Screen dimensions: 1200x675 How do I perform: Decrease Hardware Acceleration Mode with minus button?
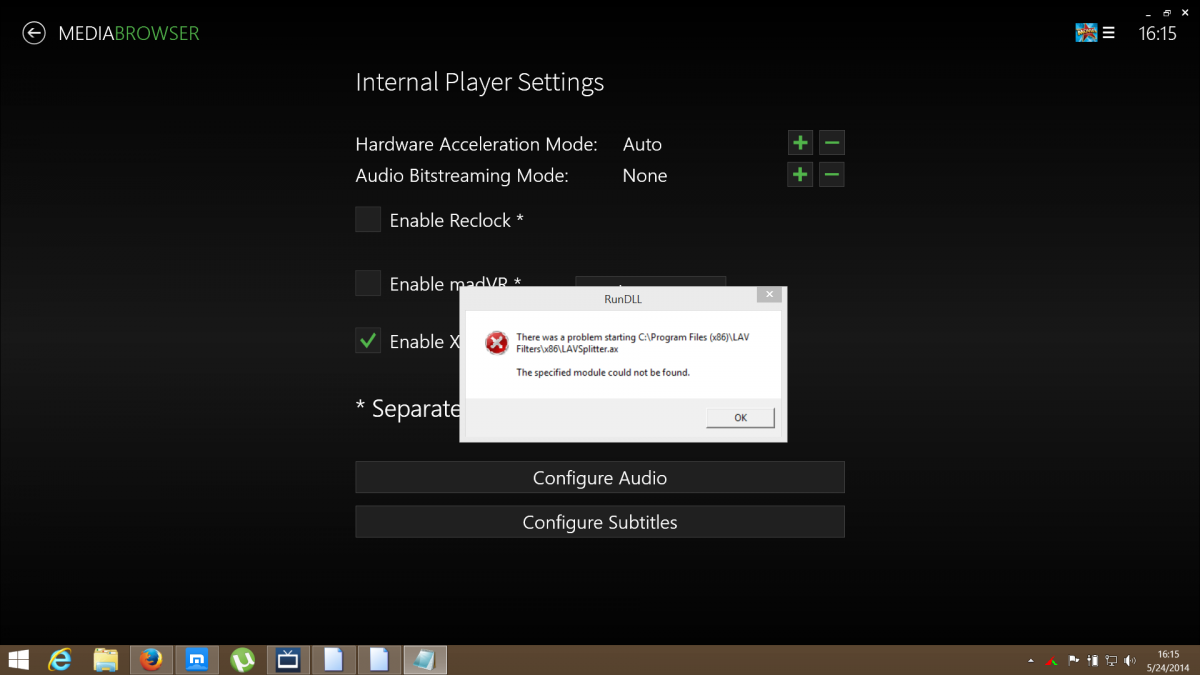[832, 143]
